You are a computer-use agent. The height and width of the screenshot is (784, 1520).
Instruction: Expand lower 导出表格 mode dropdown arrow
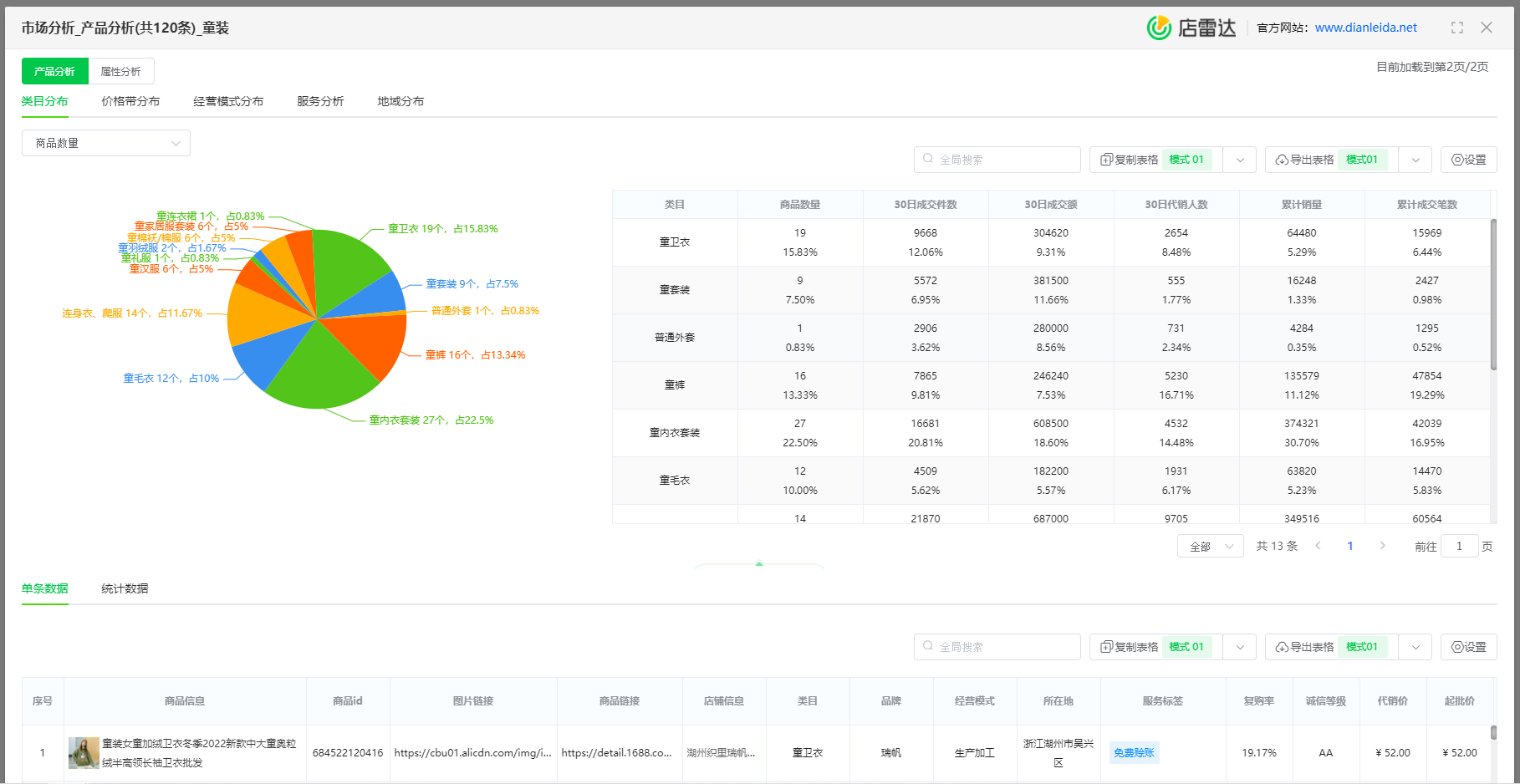(x=1415, y=647)
